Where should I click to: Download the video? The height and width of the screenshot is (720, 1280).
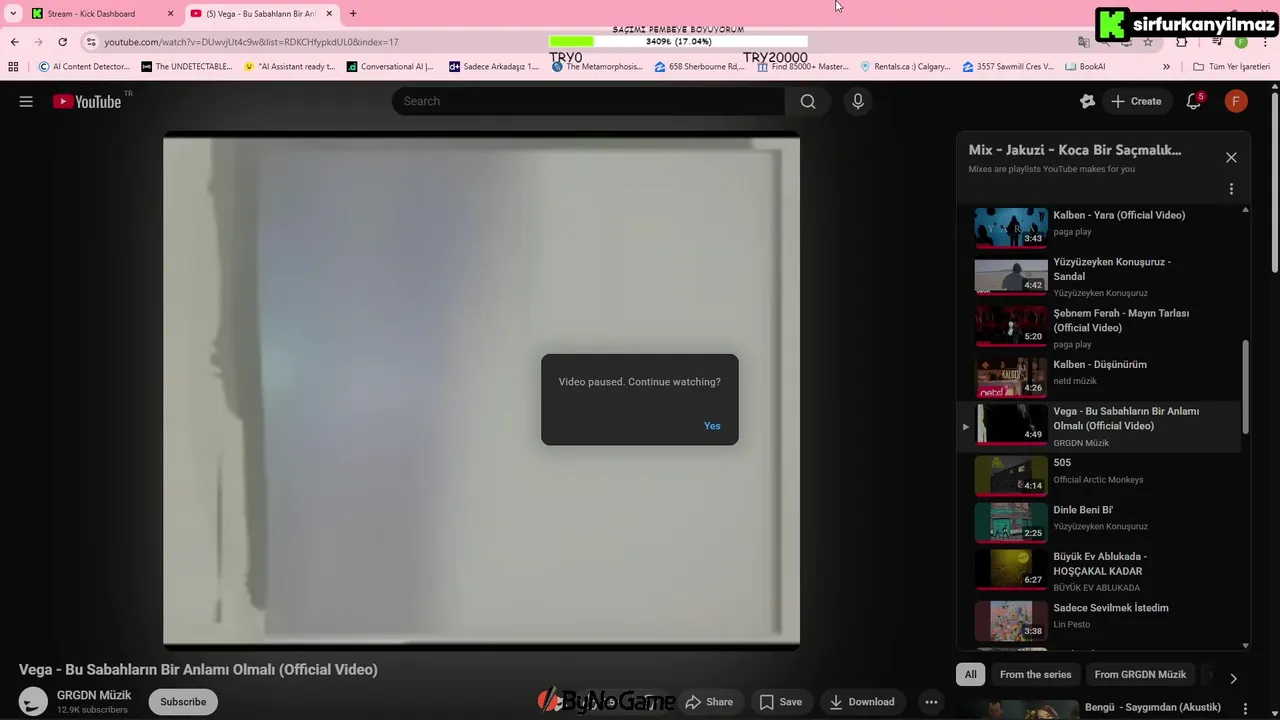tap(861, 702)
